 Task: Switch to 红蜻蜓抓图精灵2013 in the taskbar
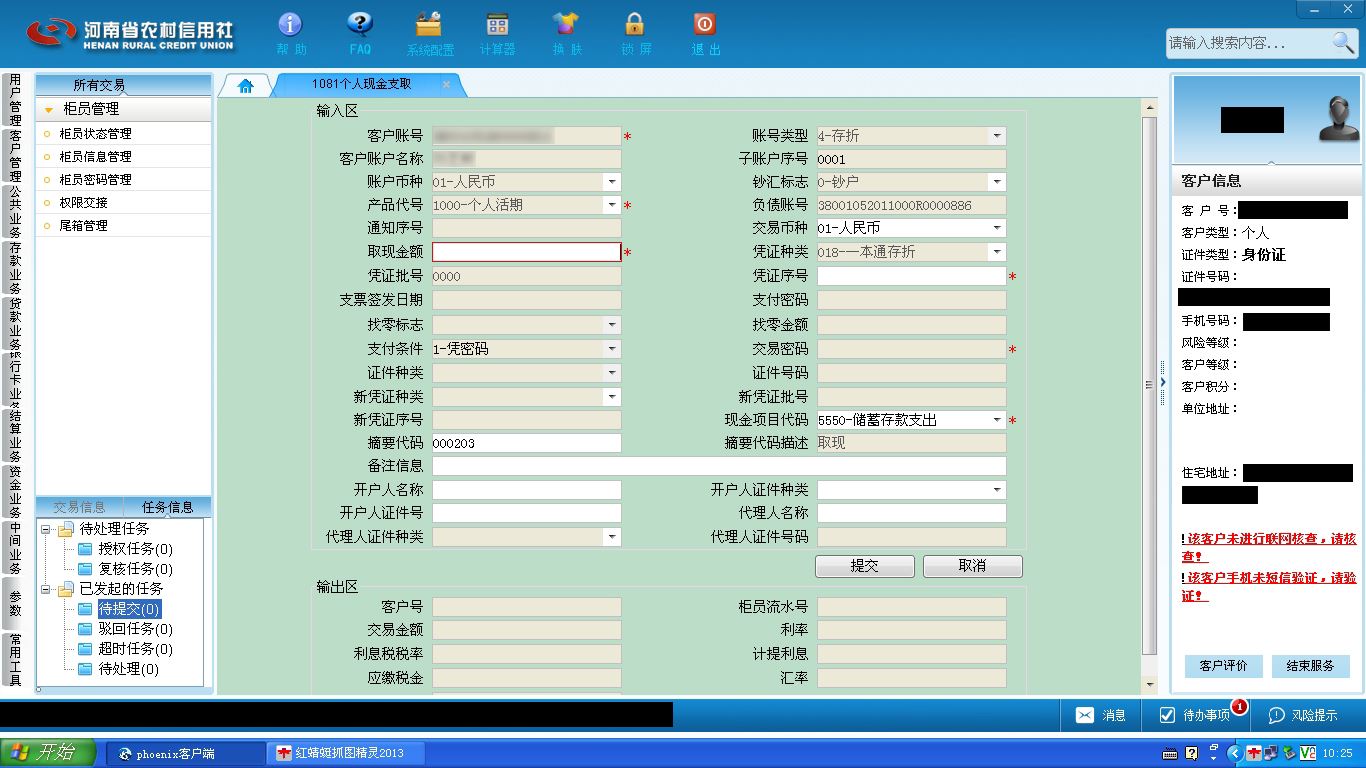pos(346,753)
